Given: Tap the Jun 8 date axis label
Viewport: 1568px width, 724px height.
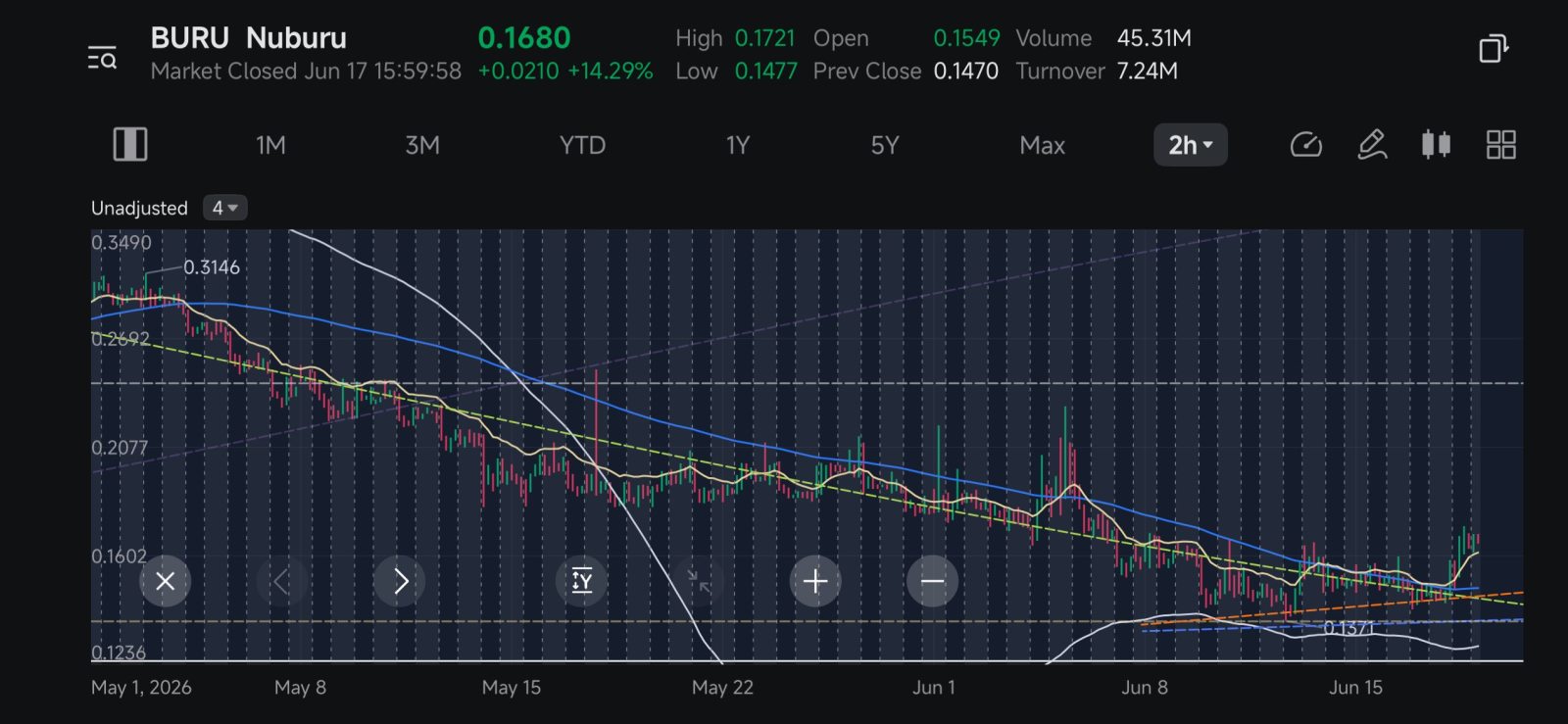Looking at the screenshot, I should [1145, 687].
